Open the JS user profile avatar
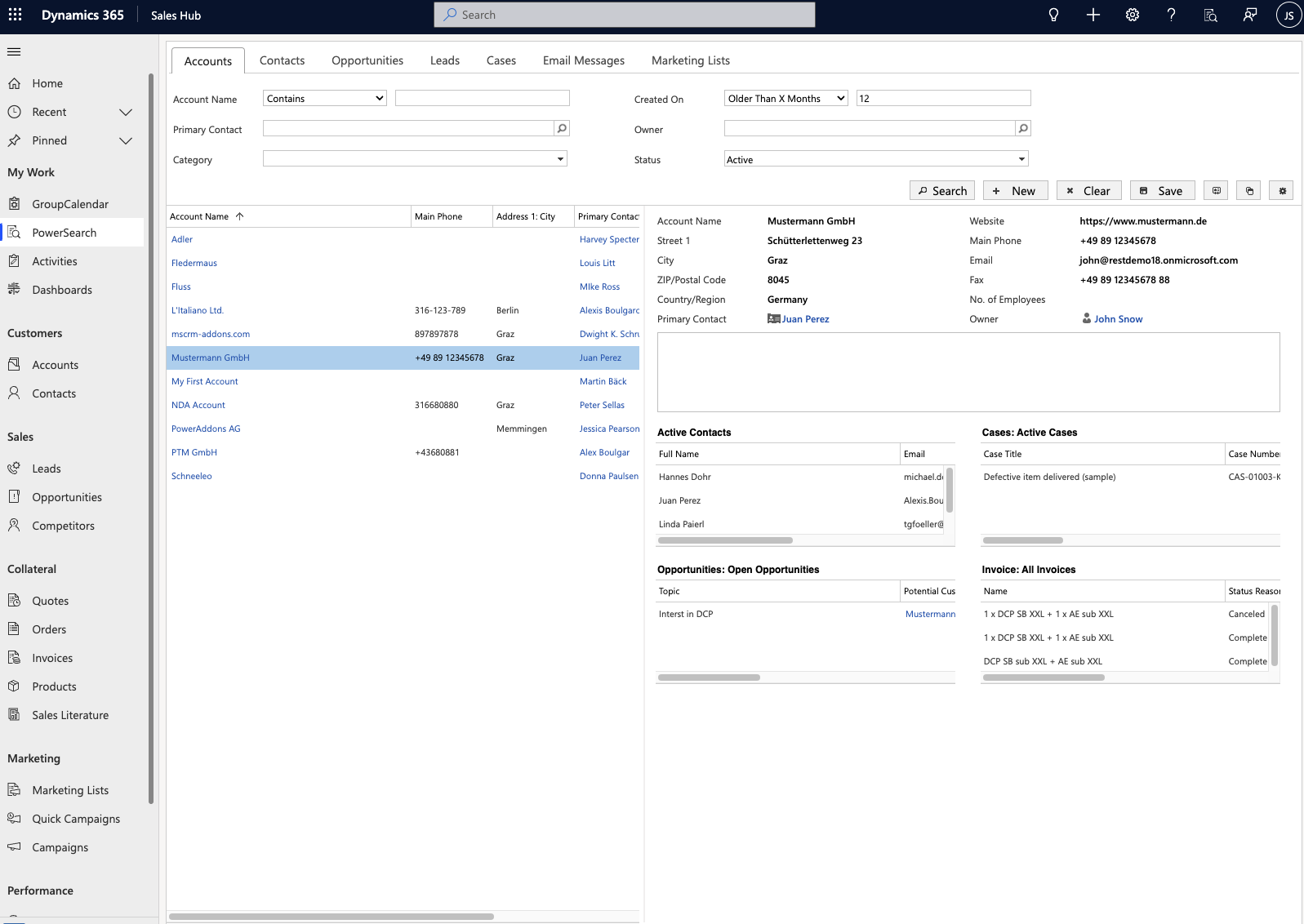The height and width of the screenshot is (924, 1304). pyautogui.click(x=1288, y=15)
